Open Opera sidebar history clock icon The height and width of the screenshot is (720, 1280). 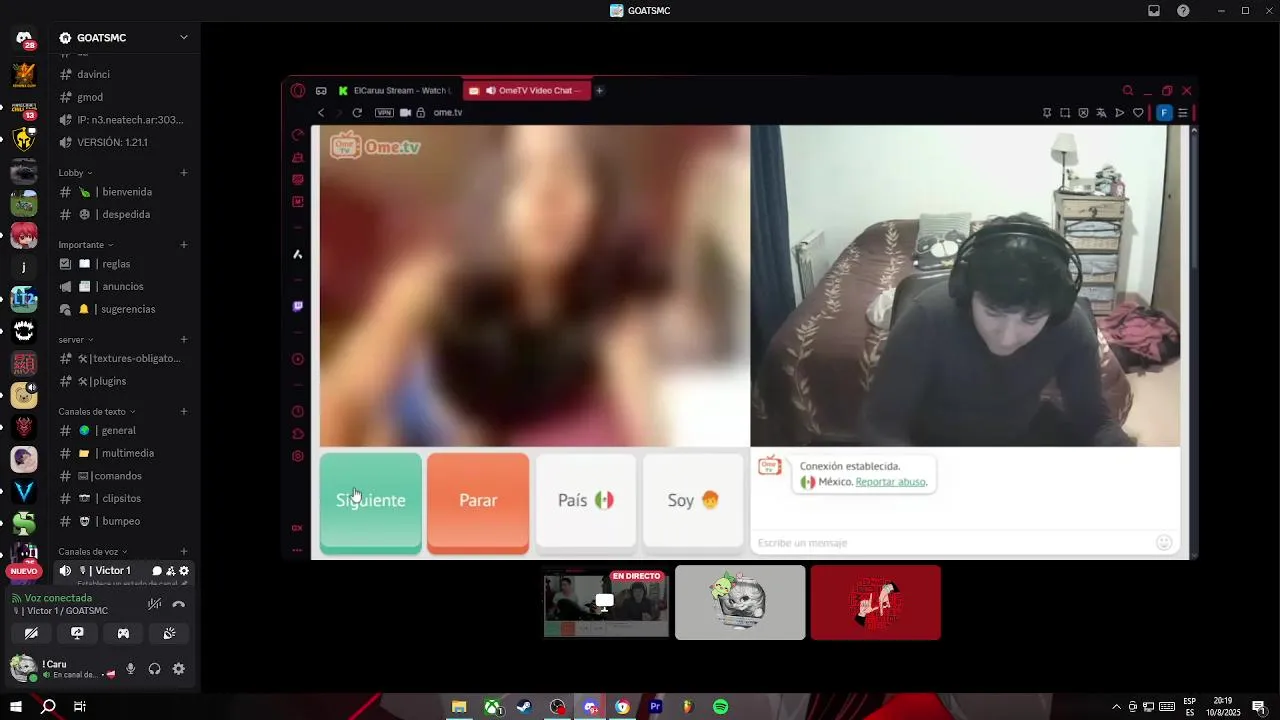tap(297, 412)
